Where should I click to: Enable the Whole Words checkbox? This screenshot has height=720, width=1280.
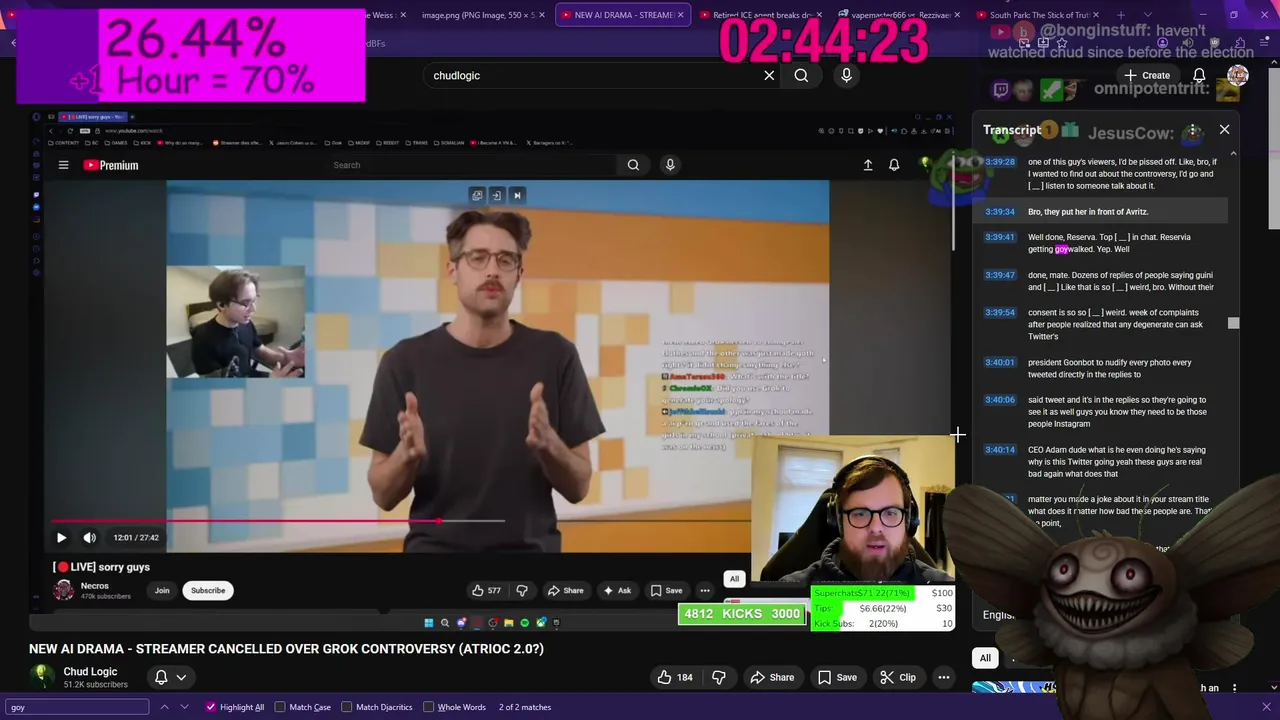pos(428,707)
